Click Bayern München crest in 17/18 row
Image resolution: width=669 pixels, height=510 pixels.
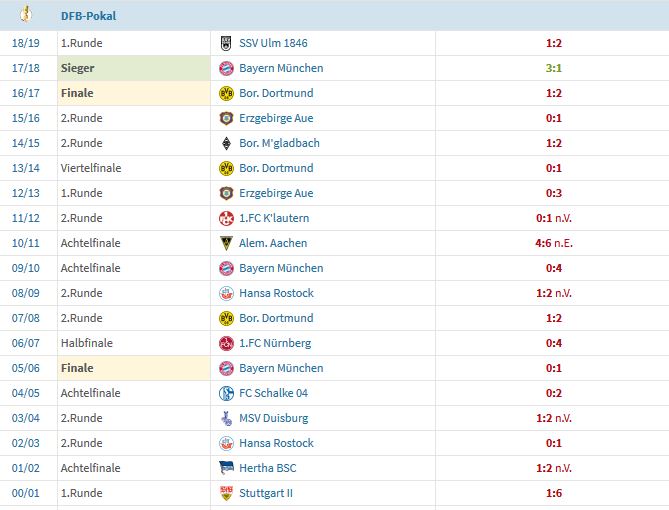coord(226,68)
